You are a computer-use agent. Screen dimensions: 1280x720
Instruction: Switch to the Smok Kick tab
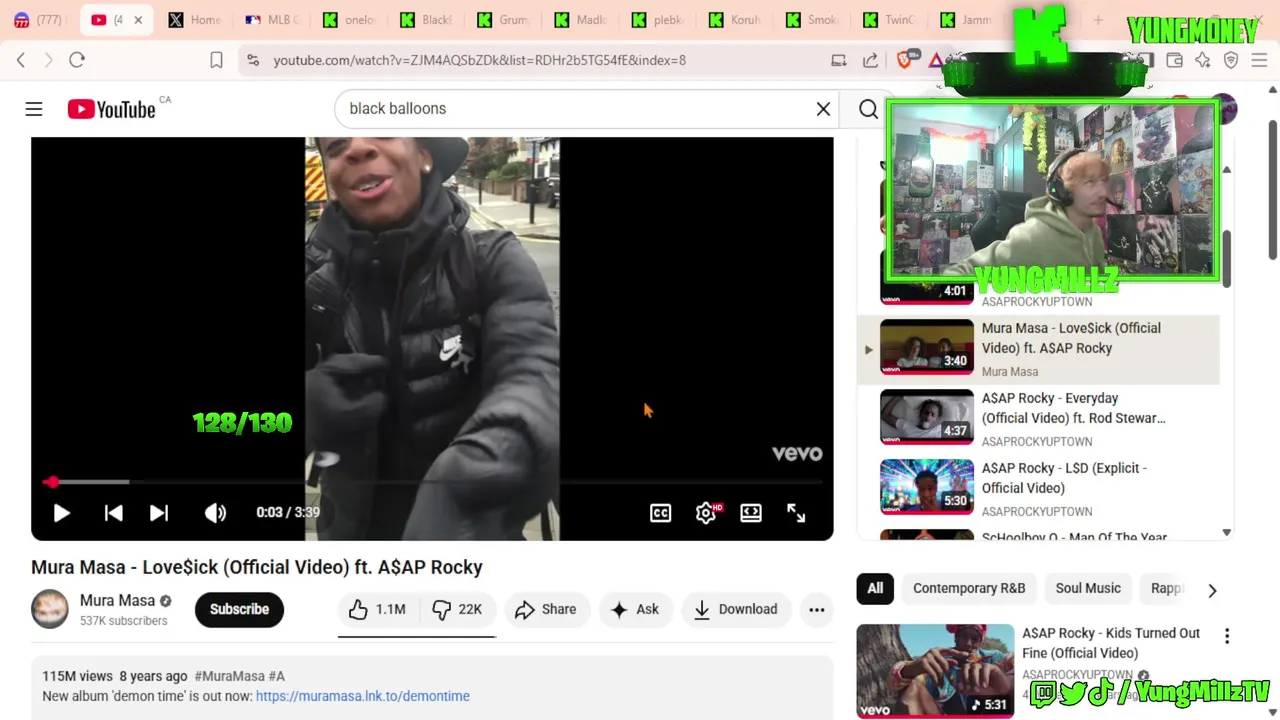tap(811, 20)
